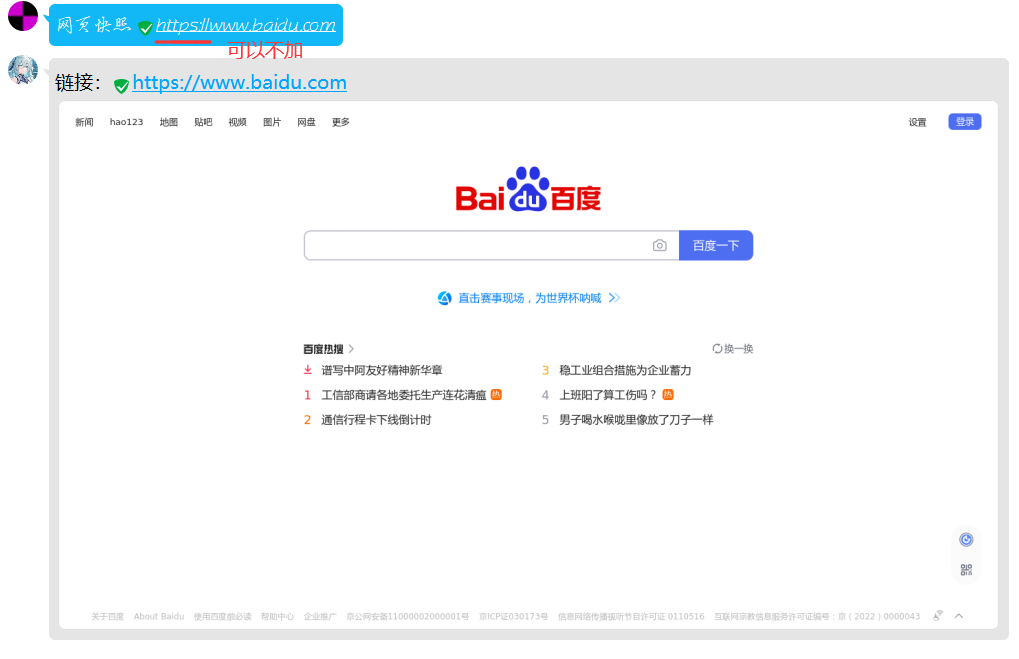Click green shield beside 网页快照 link
The height and width of the screenshot is (659, 1019).
[146, 28]
